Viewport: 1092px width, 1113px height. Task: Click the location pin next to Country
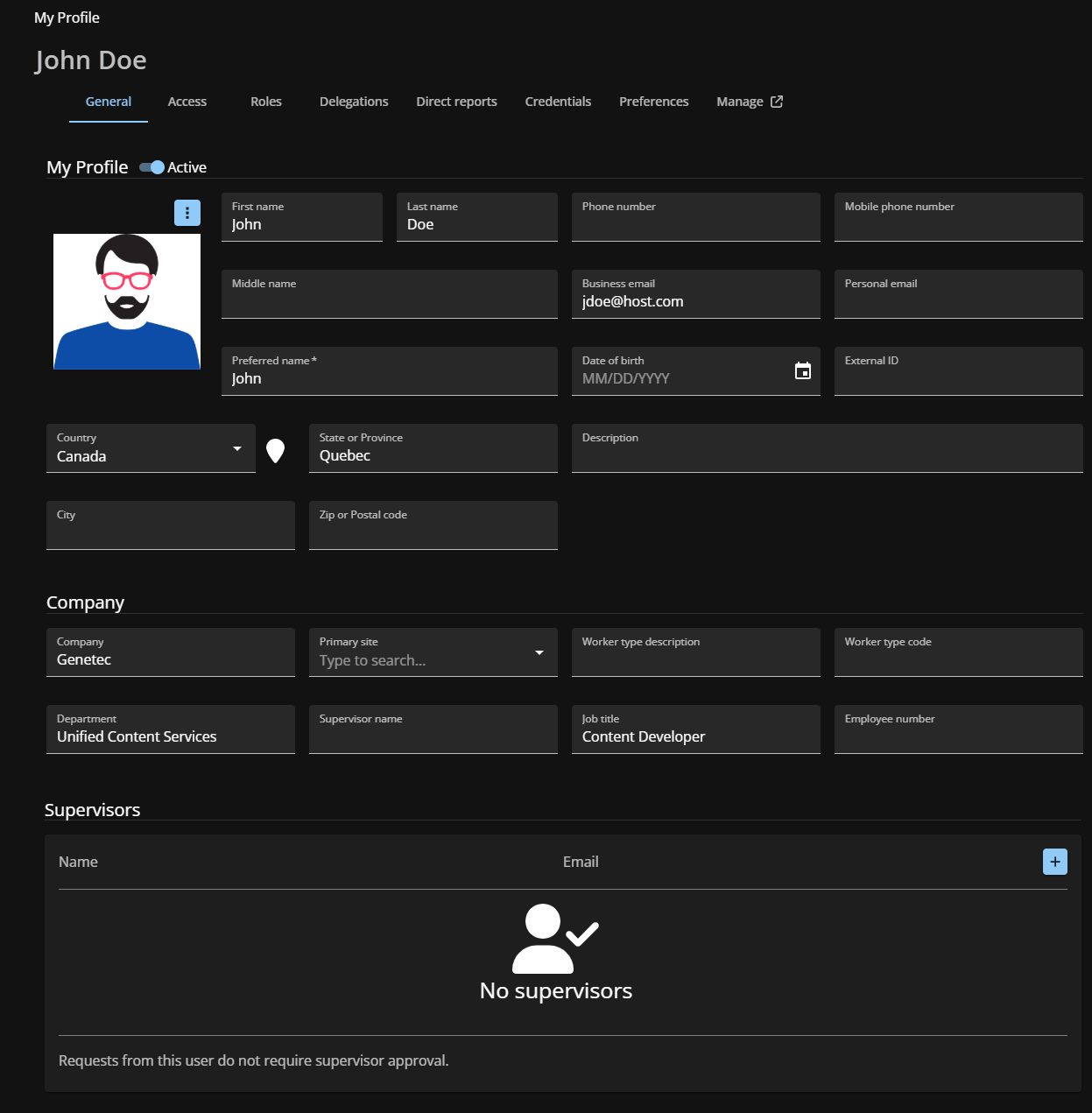[275, 449]
